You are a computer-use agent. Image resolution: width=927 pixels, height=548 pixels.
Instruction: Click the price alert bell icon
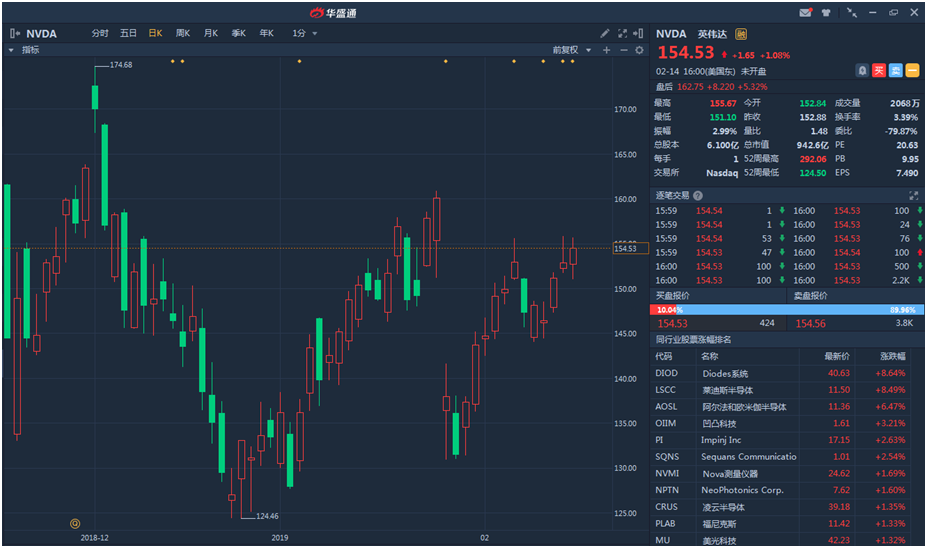[862, 70]
